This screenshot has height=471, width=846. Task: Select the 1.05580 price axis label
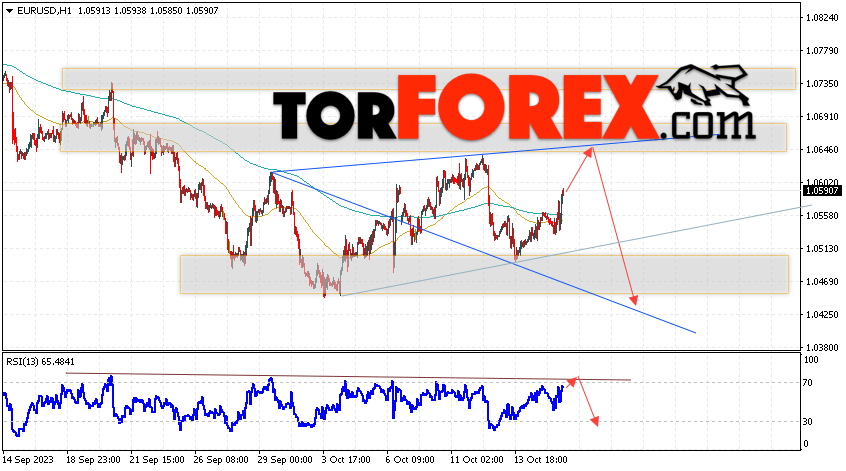pyautogui.click(x=822, y=215)
